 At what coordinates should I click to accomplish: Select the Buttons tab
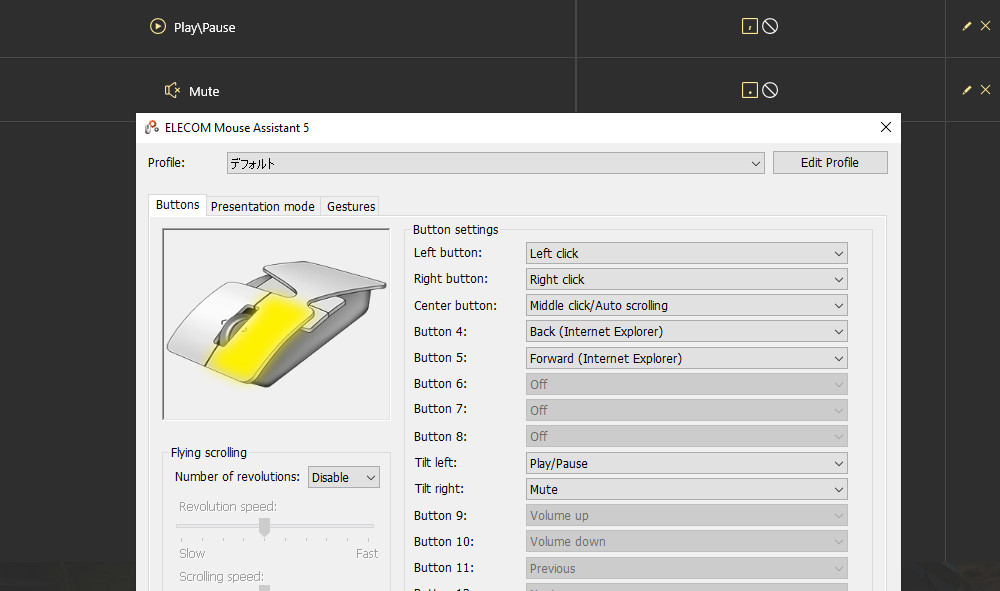[177, 205]
